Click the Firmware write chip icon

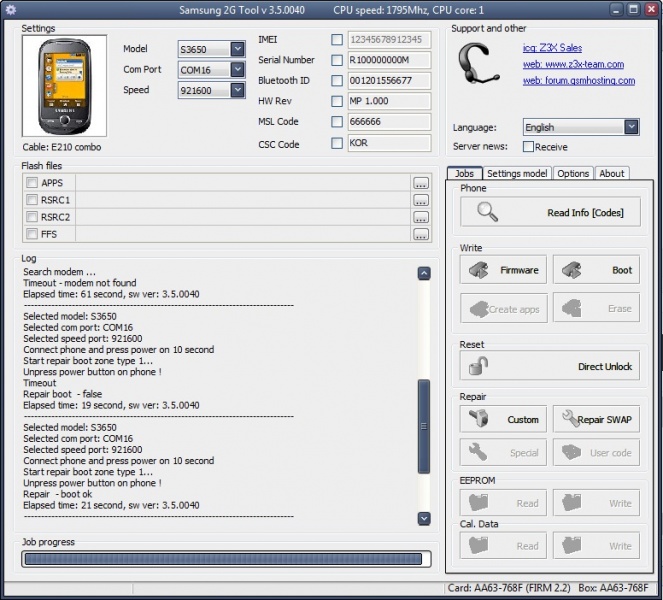click(479, 270)
